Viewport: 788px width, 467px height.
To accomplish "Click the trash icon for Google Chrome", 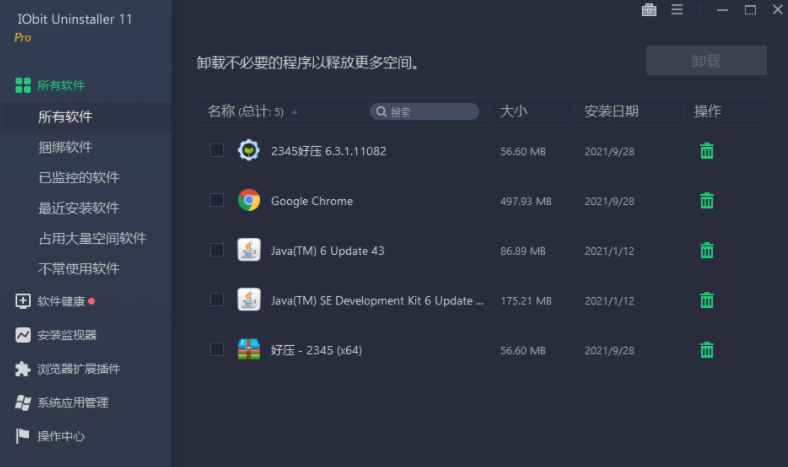I will click(x=707, y=201).
